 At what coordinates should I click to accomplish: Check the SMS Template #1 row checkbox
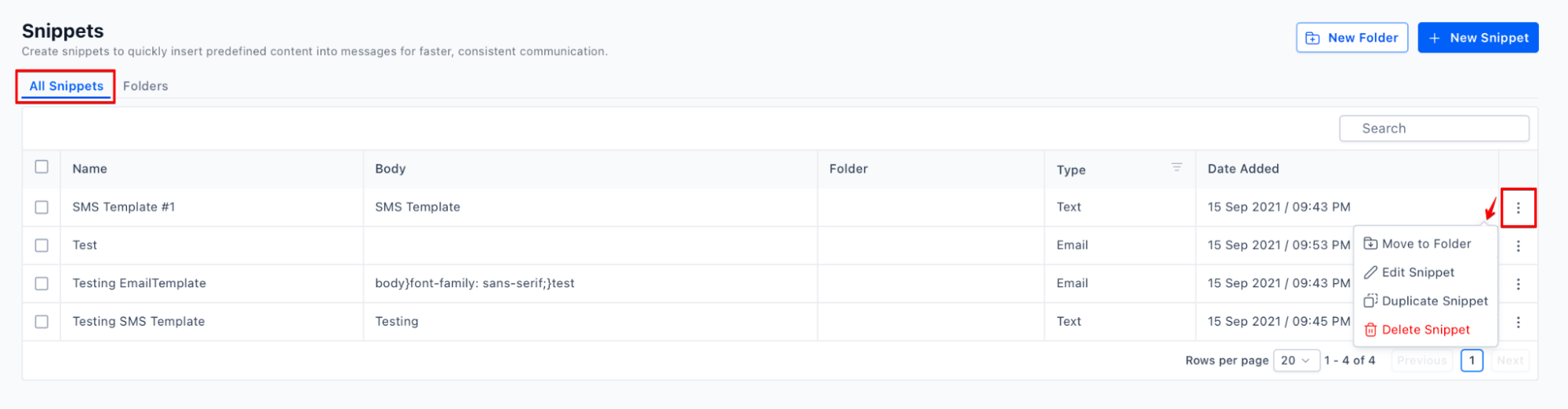42,207
